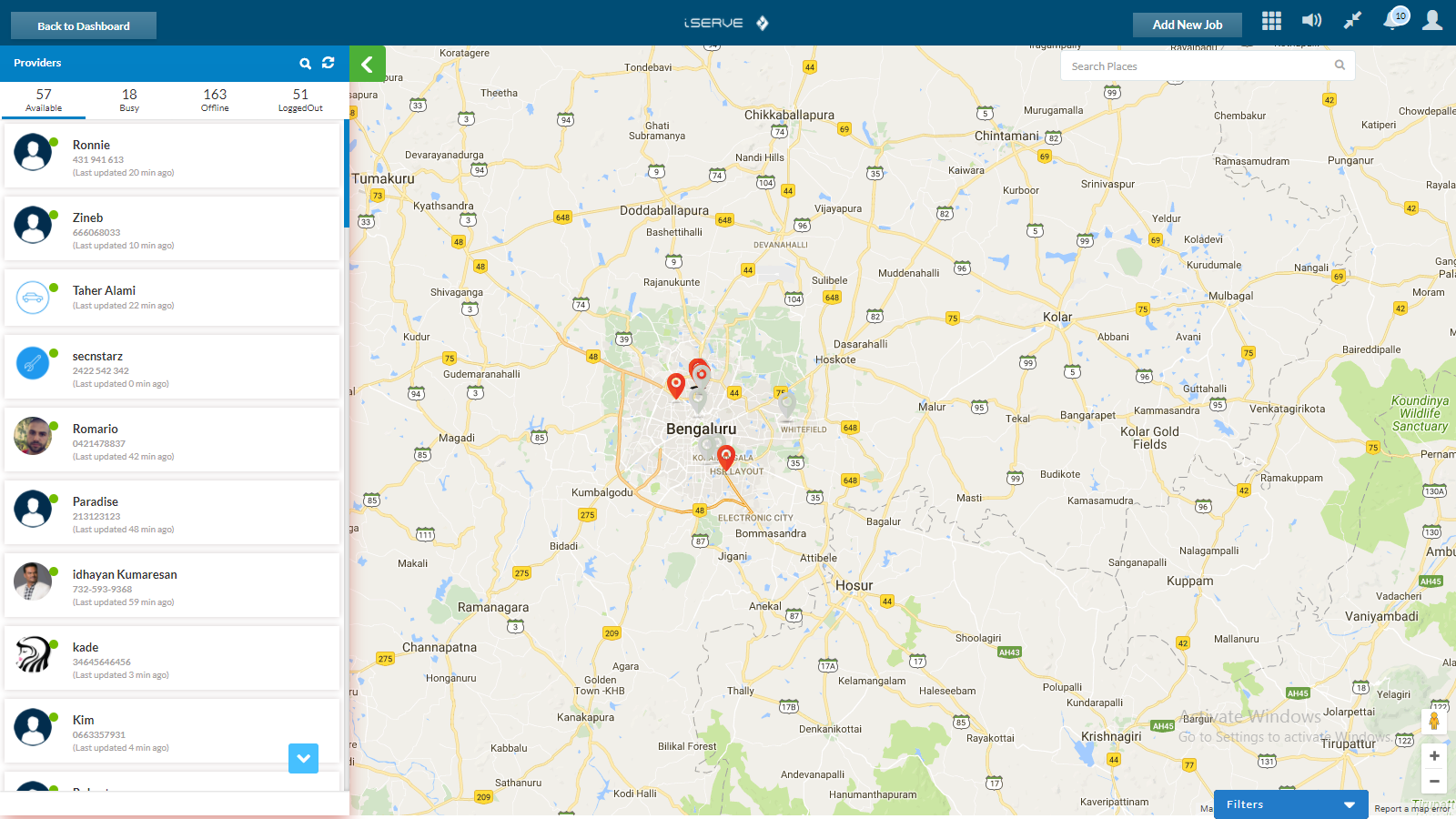The width and height of the screenshot is (1456, 819).
Task: Click Report a map error link
Action: (1412, 809)
